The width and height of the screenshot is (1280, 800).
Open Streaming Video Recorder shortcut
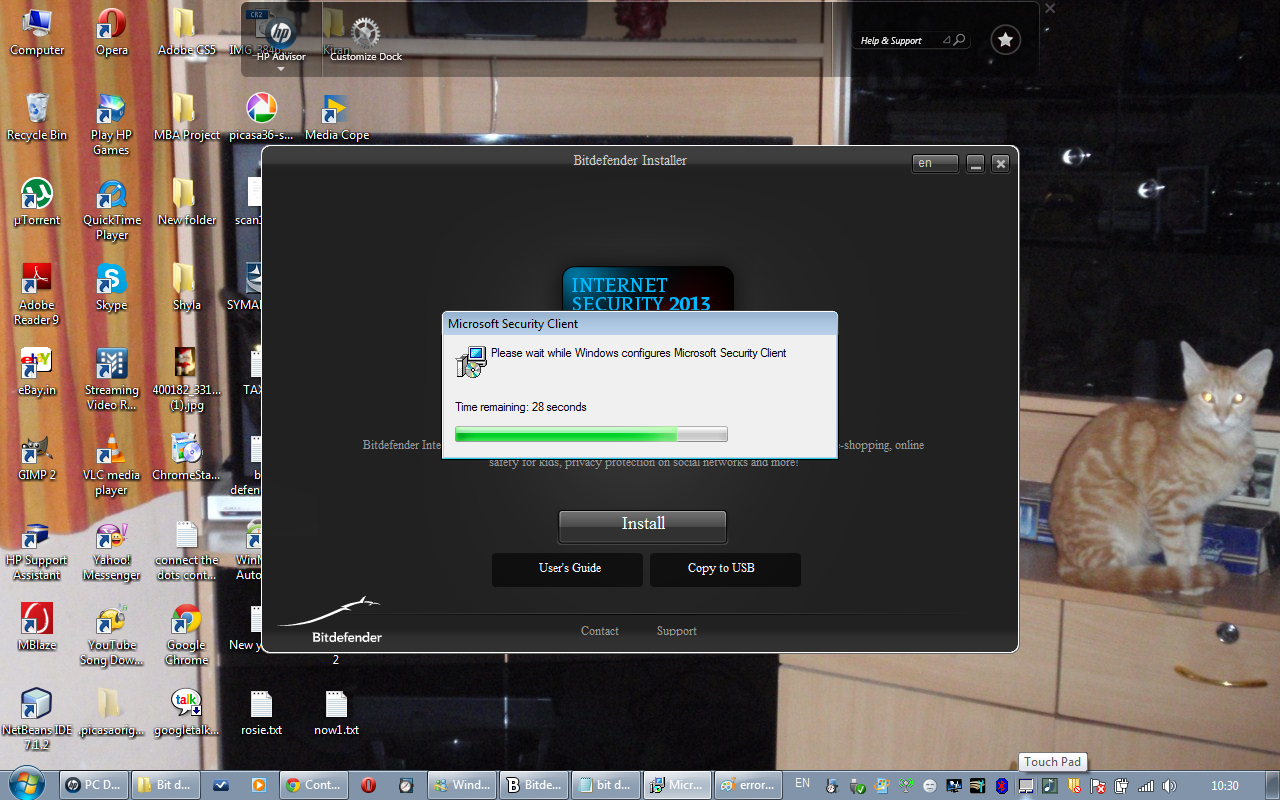click(x=111, y=380)
